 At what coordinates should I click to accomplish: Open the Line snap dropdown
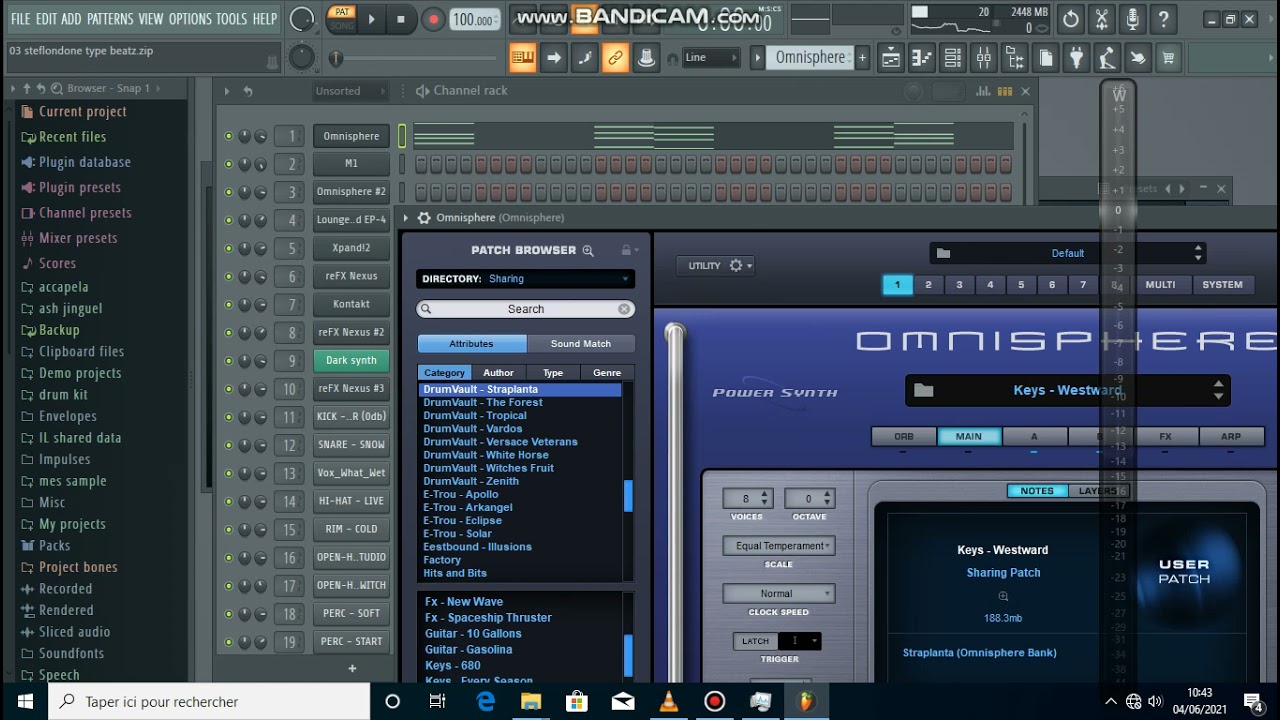coord(711,58)
